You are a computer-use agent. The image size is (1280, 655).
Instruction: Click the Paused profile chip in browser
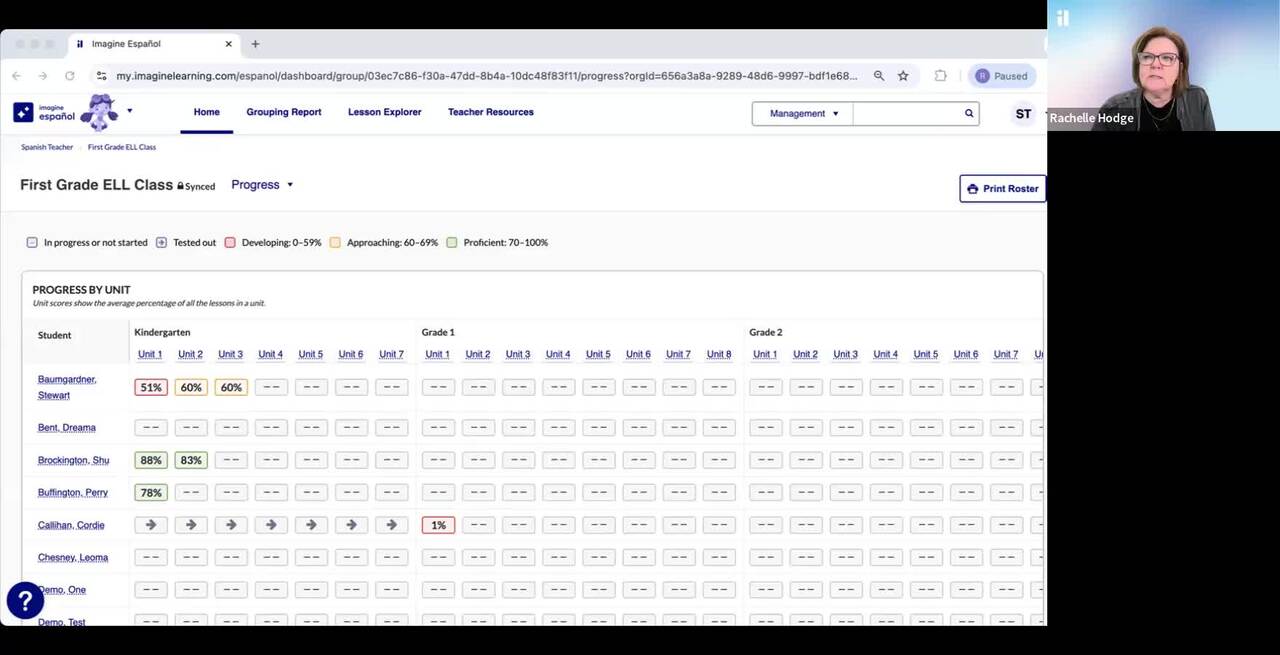coord(1002,76)
